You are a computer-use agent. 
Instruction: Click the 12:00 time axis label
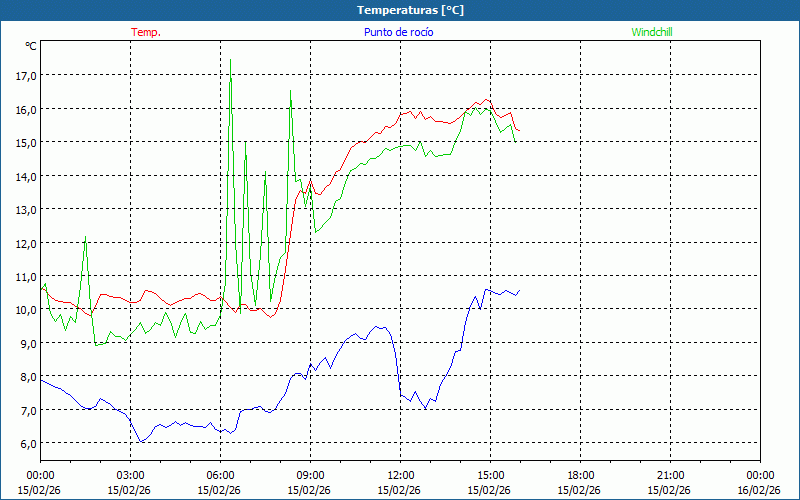click(x=401, y=476)
